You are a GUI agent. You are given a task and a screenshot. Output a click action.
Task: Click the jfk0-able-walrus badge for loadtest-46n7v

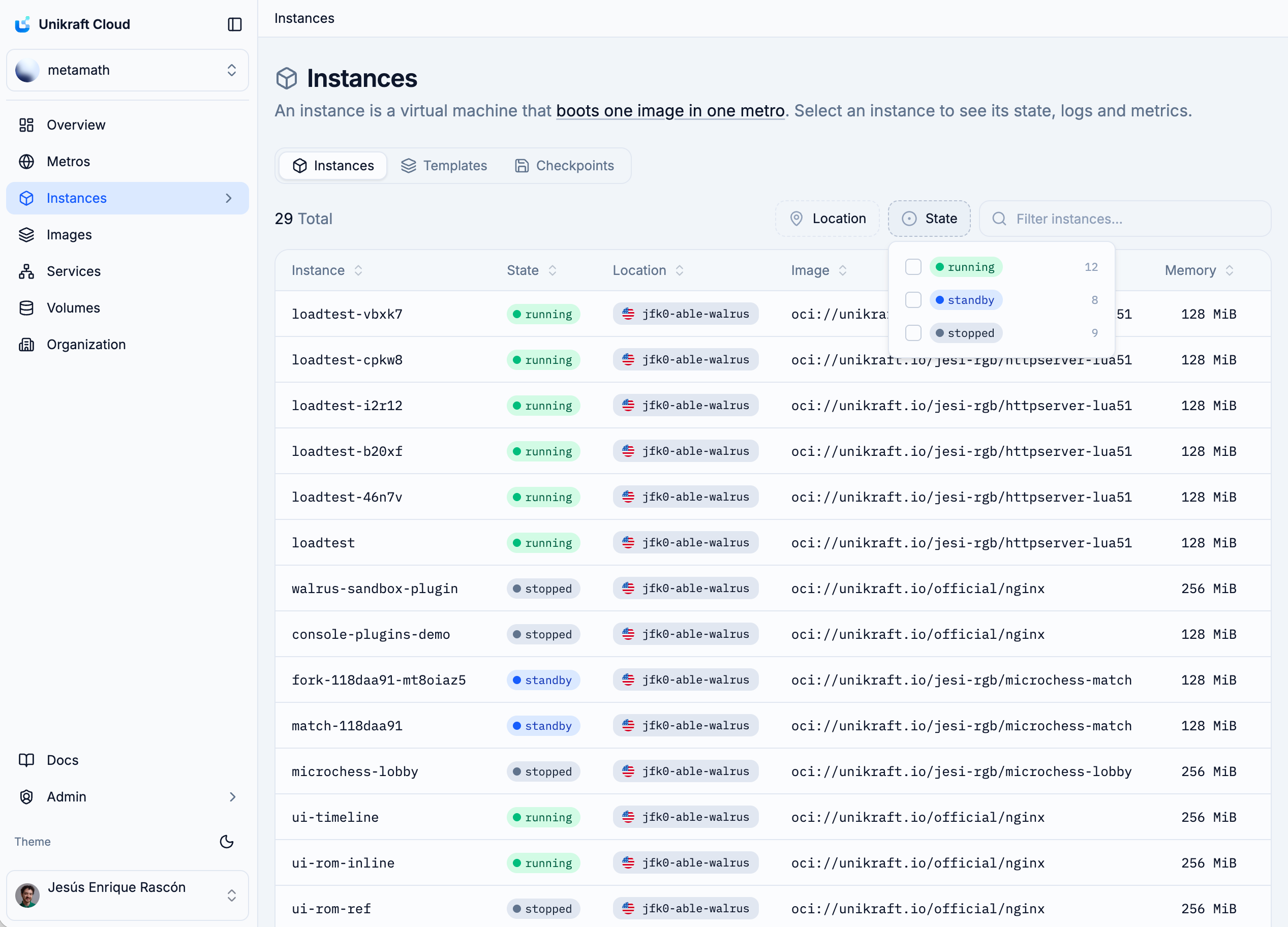(x=686, y=497)
